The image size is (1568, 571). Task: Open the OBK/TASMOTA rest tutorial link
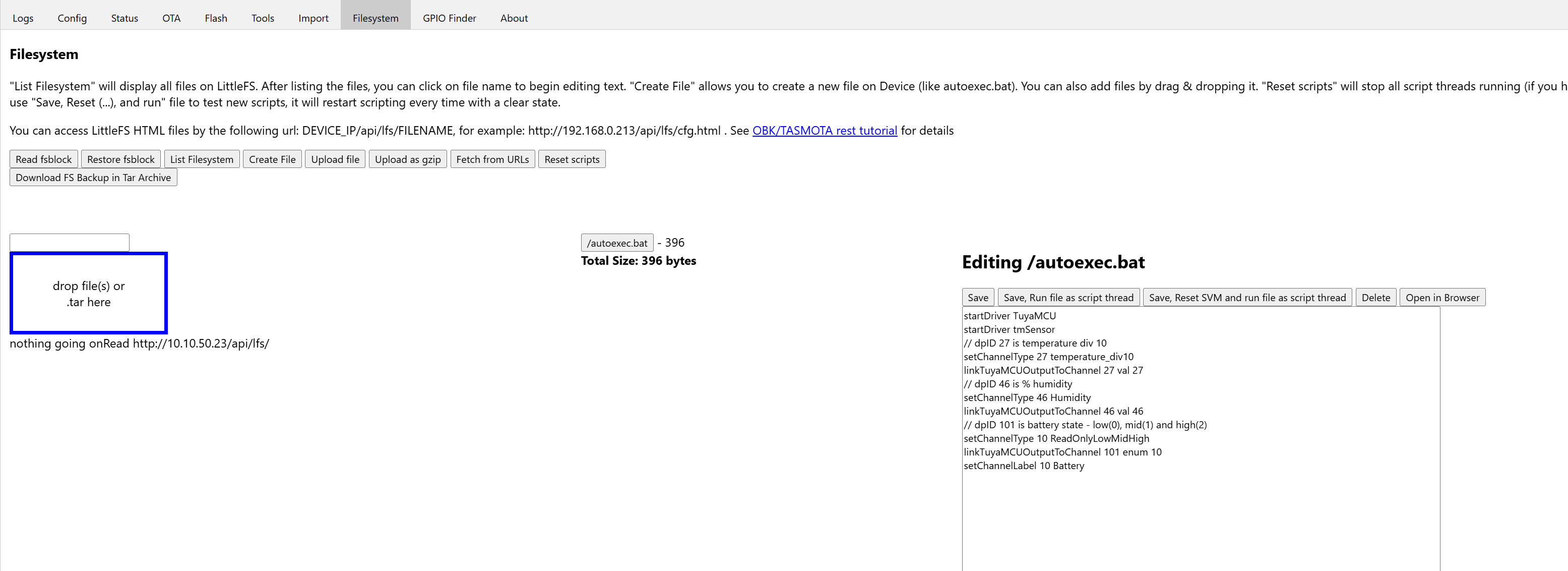coord(824,131)
